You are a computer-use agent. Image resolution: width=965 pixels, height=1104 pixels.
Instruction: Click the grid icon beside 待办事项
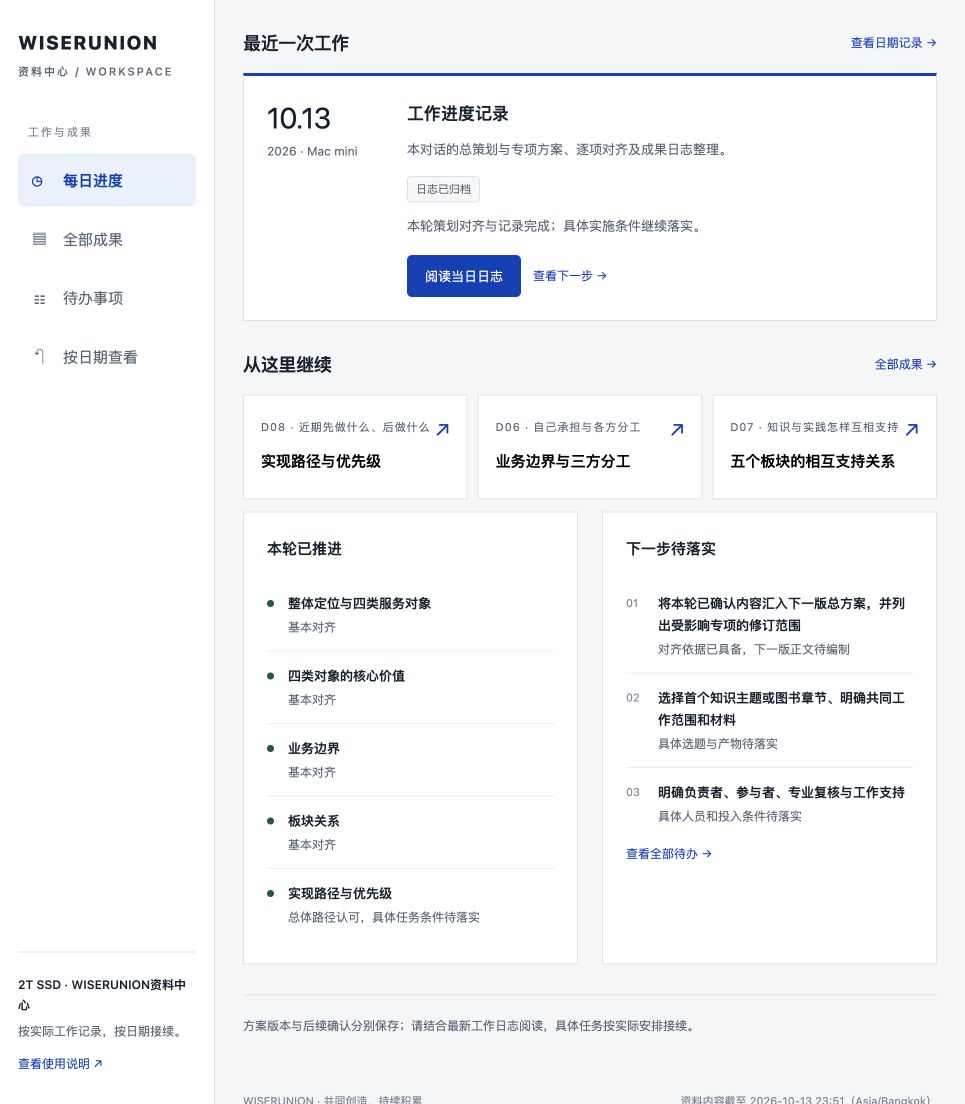point(39,299)
